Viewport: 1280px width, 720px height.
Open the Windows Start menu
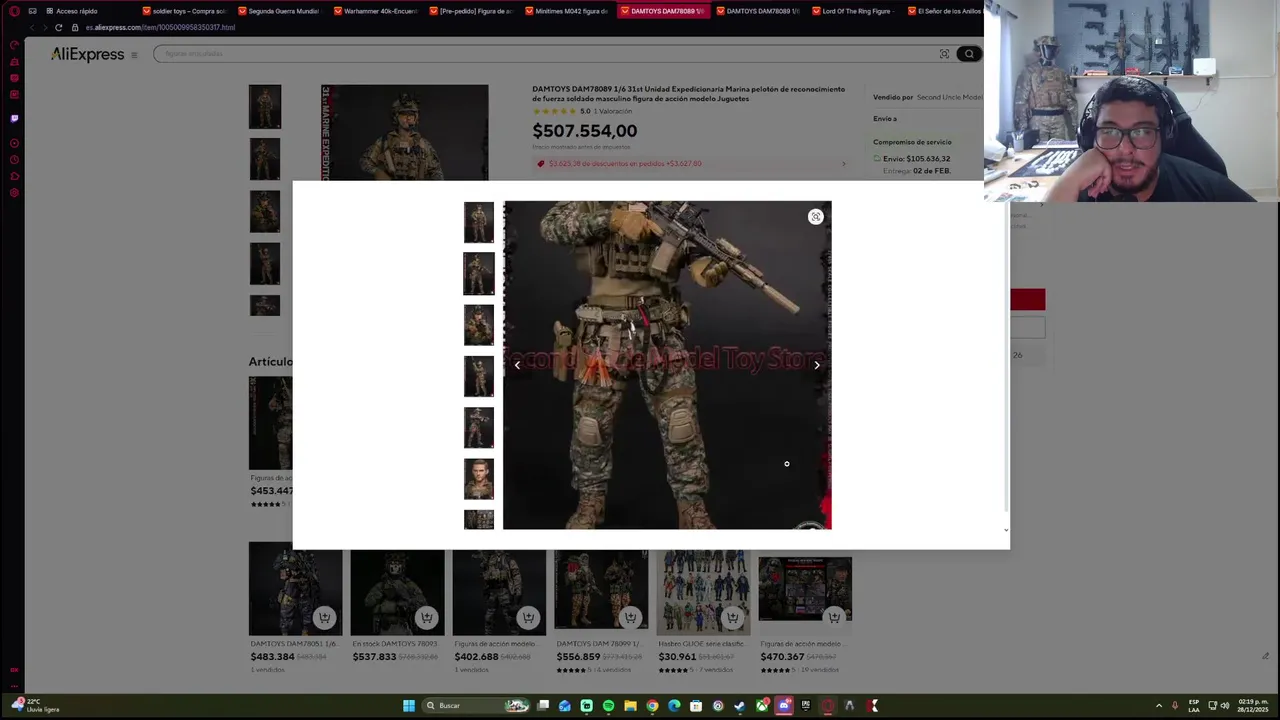[x=409, y=706]
